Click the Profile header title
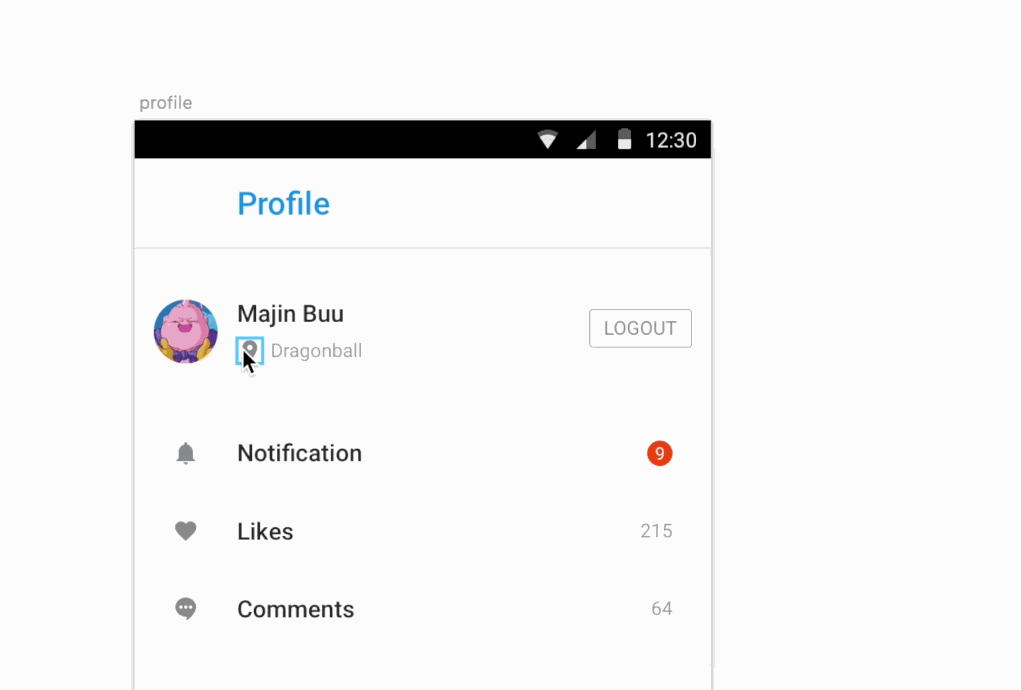Screen dimensions: 1021x690 [283, 204]
